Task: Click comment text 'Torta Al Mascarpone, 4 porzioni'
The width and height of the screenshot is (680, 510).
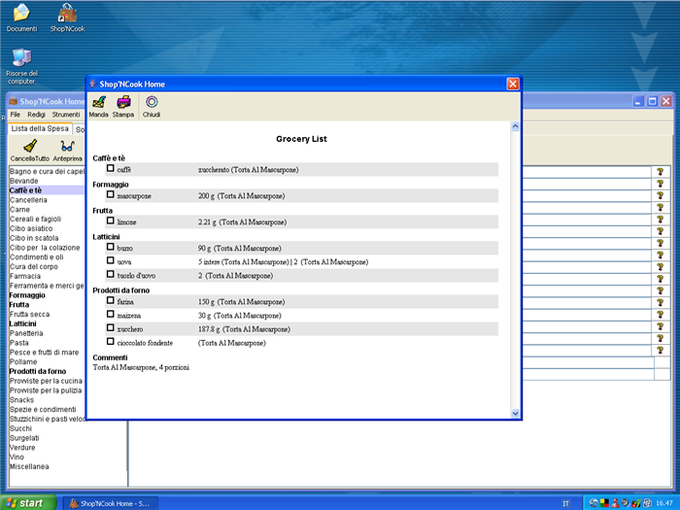Action: (141, 367)
